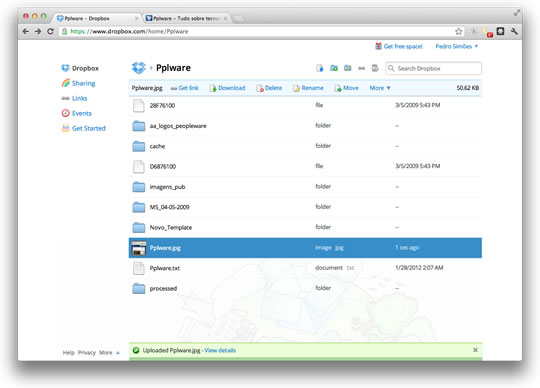
Task: Click the View details link
Action: (220, 350)
